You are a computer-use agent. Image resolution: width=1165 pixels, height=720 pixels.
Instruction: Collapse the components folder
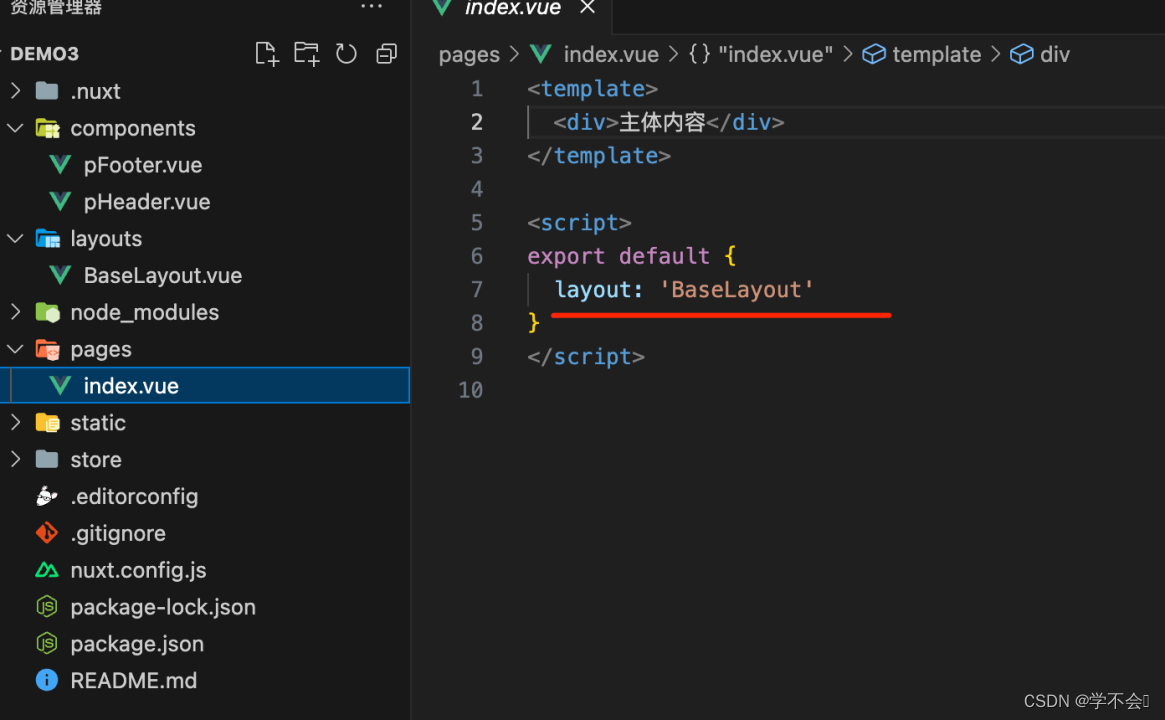(x=14, y=128)
